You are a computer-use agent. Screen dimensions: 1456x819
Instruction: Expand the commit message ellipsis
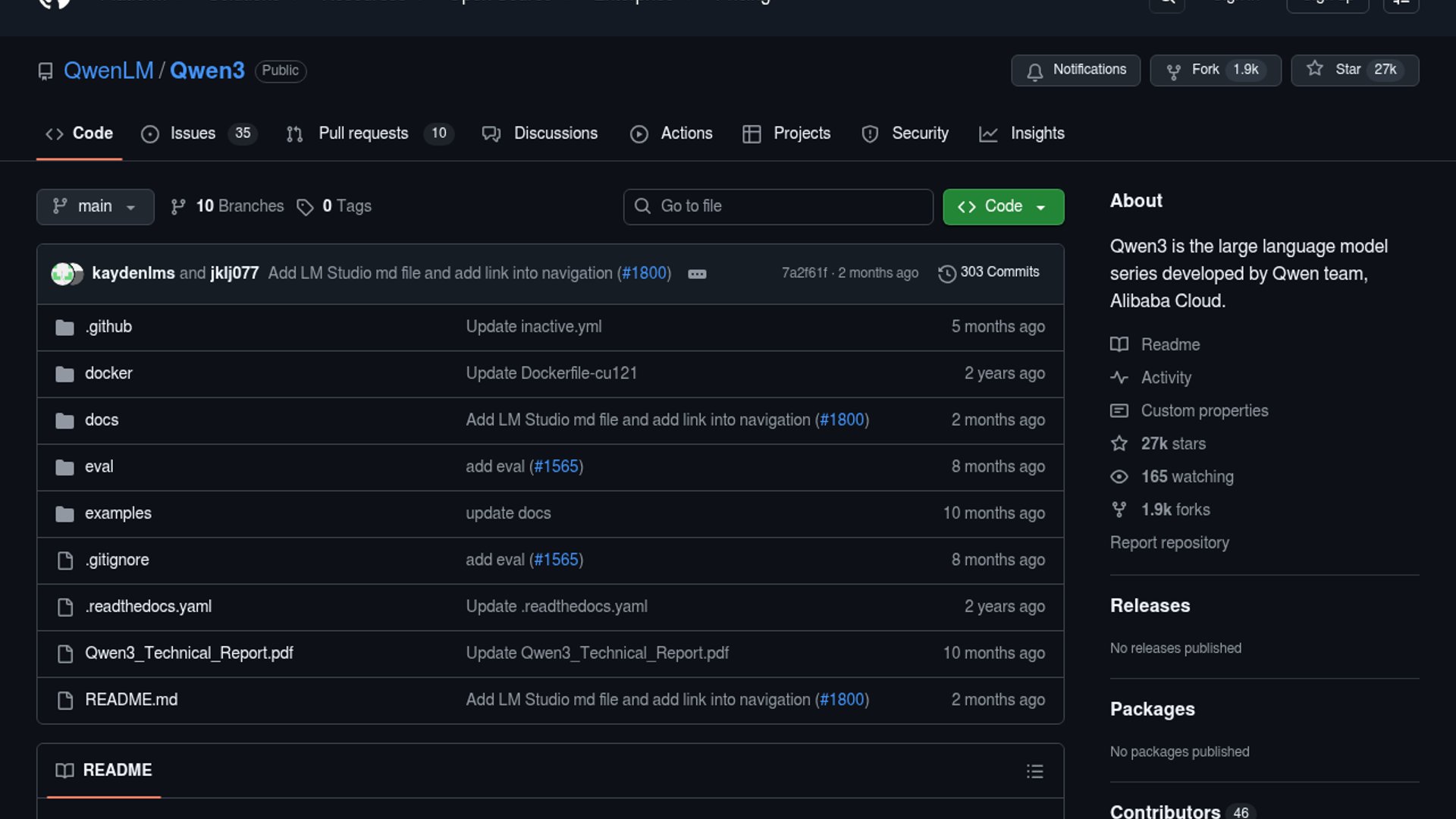click(697, 274)
